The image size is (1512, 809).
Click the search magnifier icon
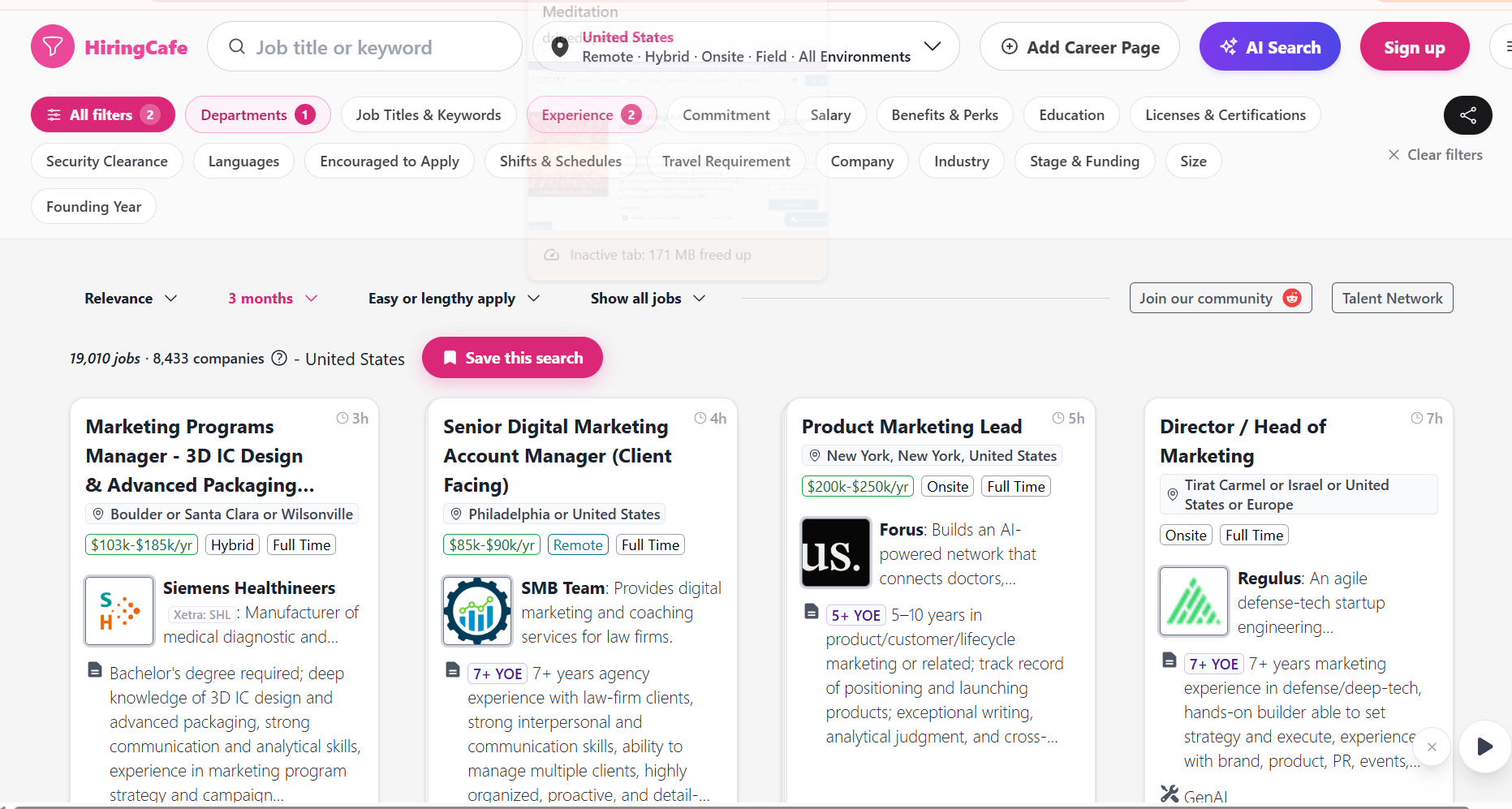tap(237, 47)
